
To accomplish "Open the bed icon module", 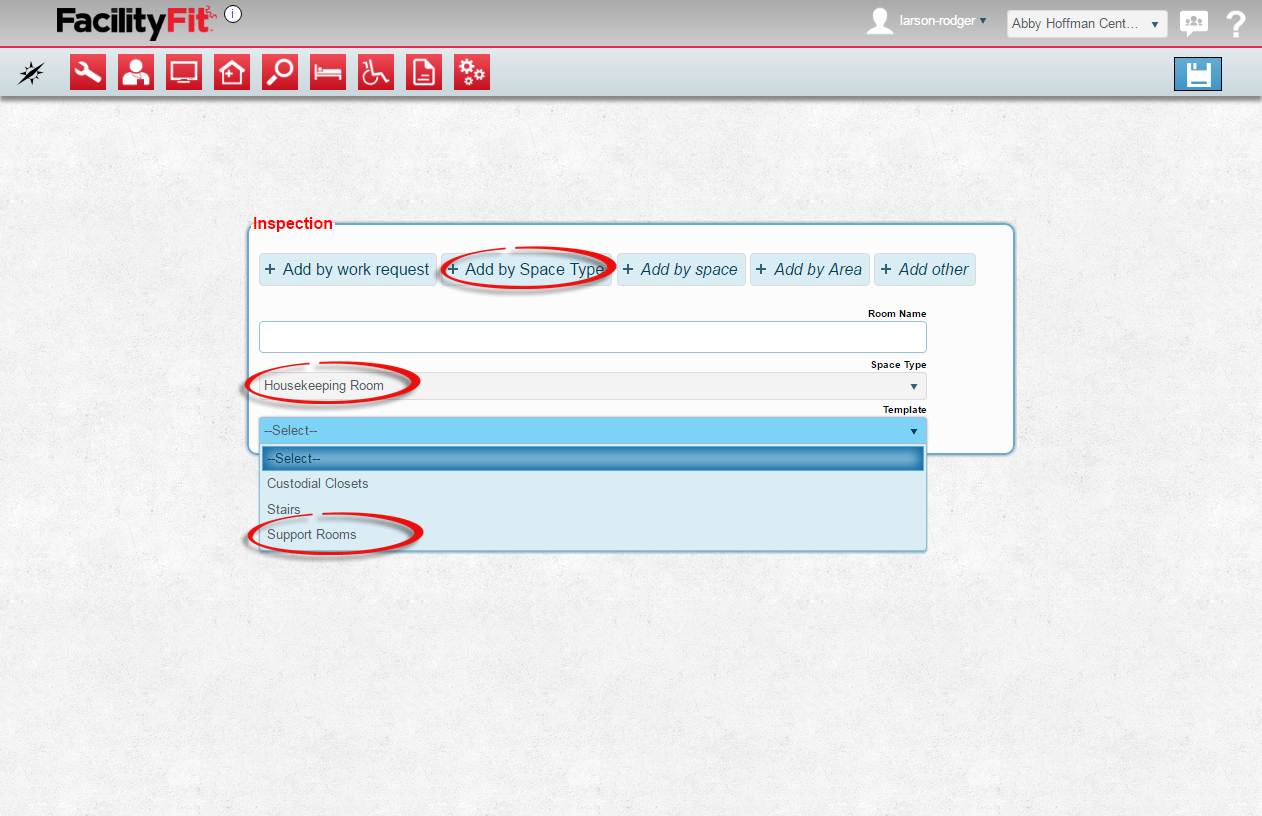I will 328,73.
